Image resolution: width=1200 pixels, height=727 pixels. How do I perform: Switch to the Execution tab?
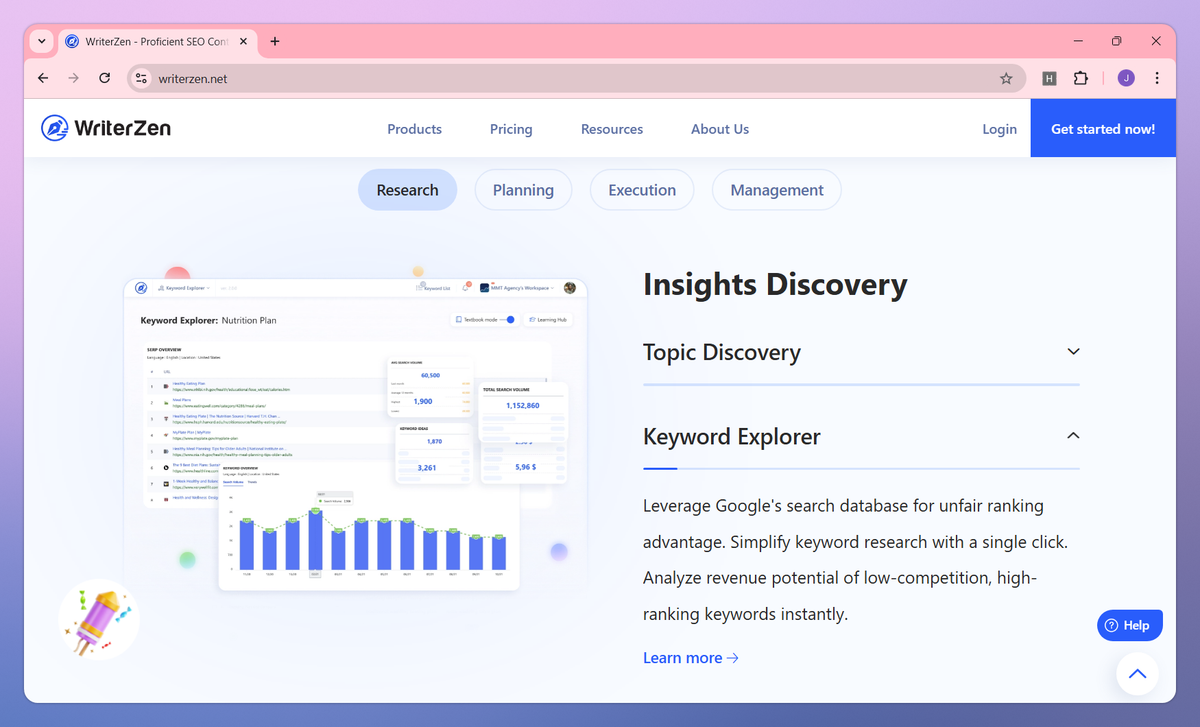(x=642, y=190)
